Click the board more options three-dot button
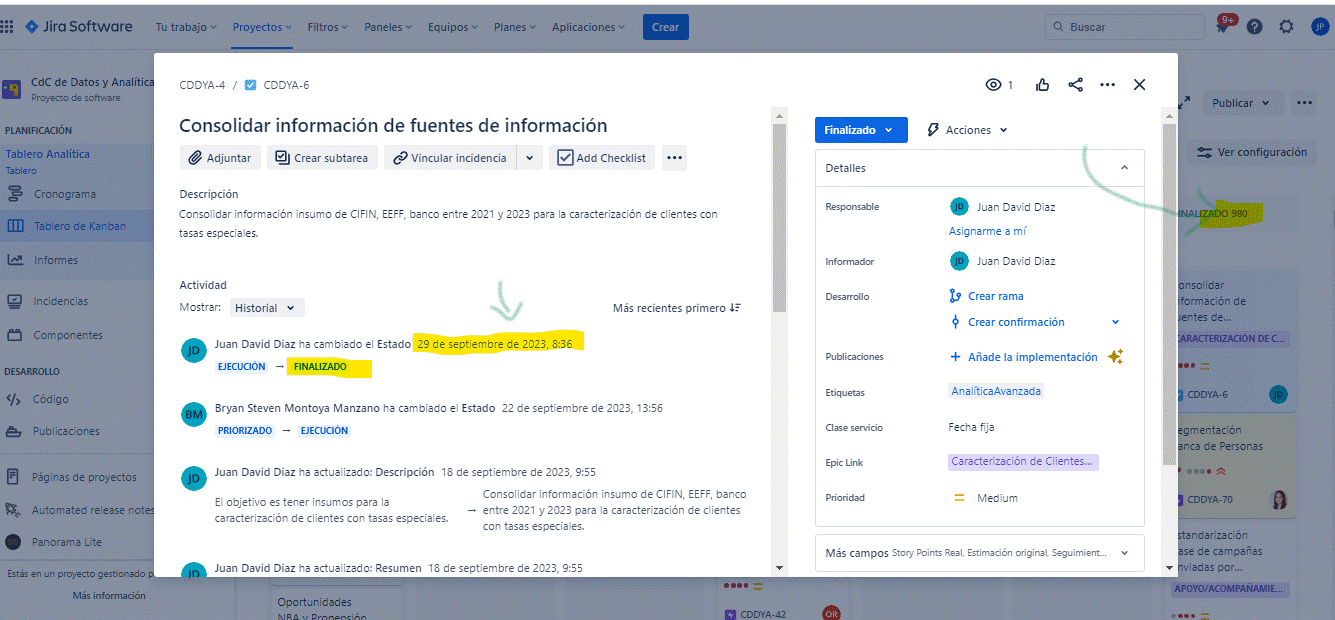This screenshot has height=620, width=1335. point(1304,103)
